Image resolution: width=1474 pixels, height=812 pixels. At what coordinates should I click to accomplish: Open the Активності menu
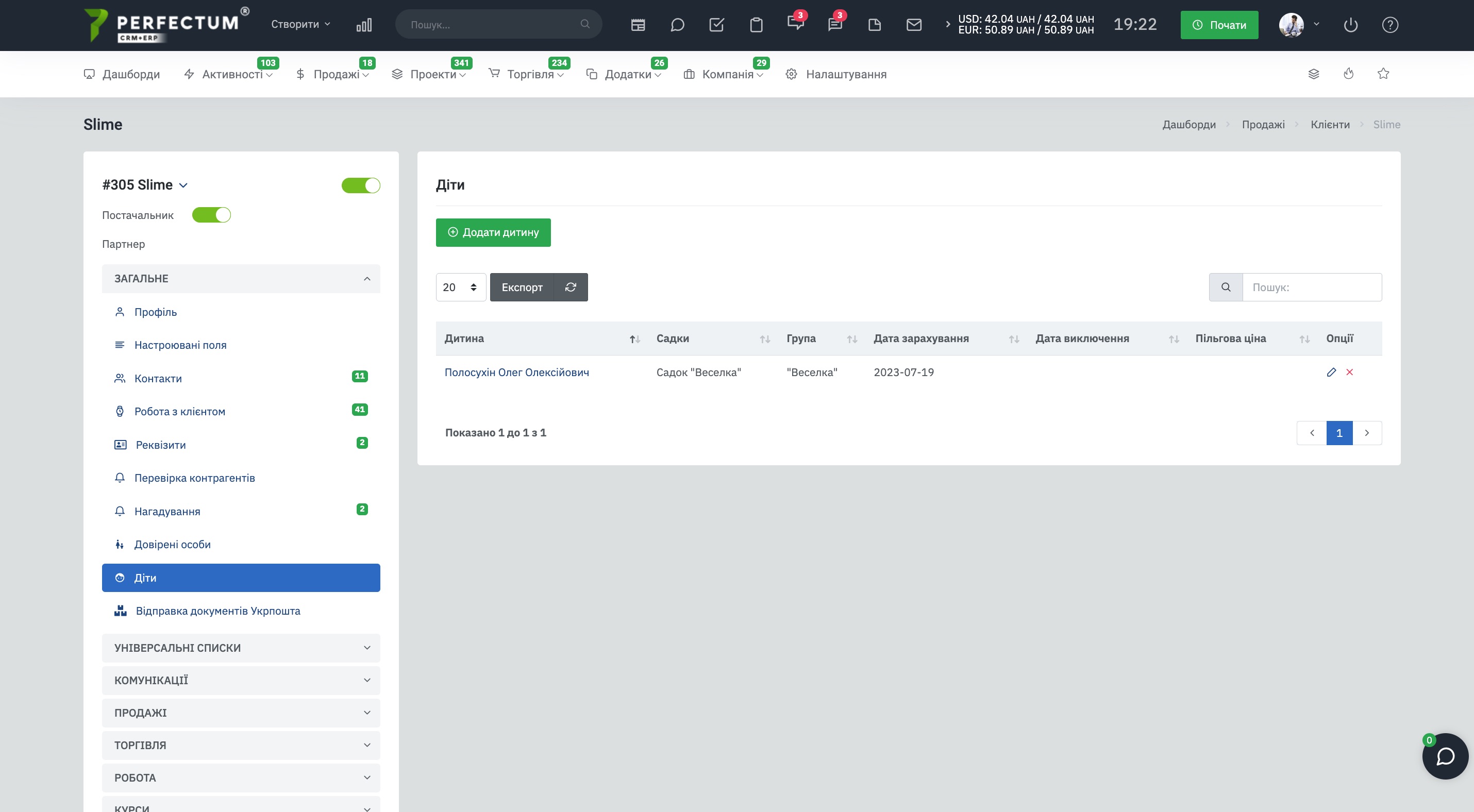[228, 74]
